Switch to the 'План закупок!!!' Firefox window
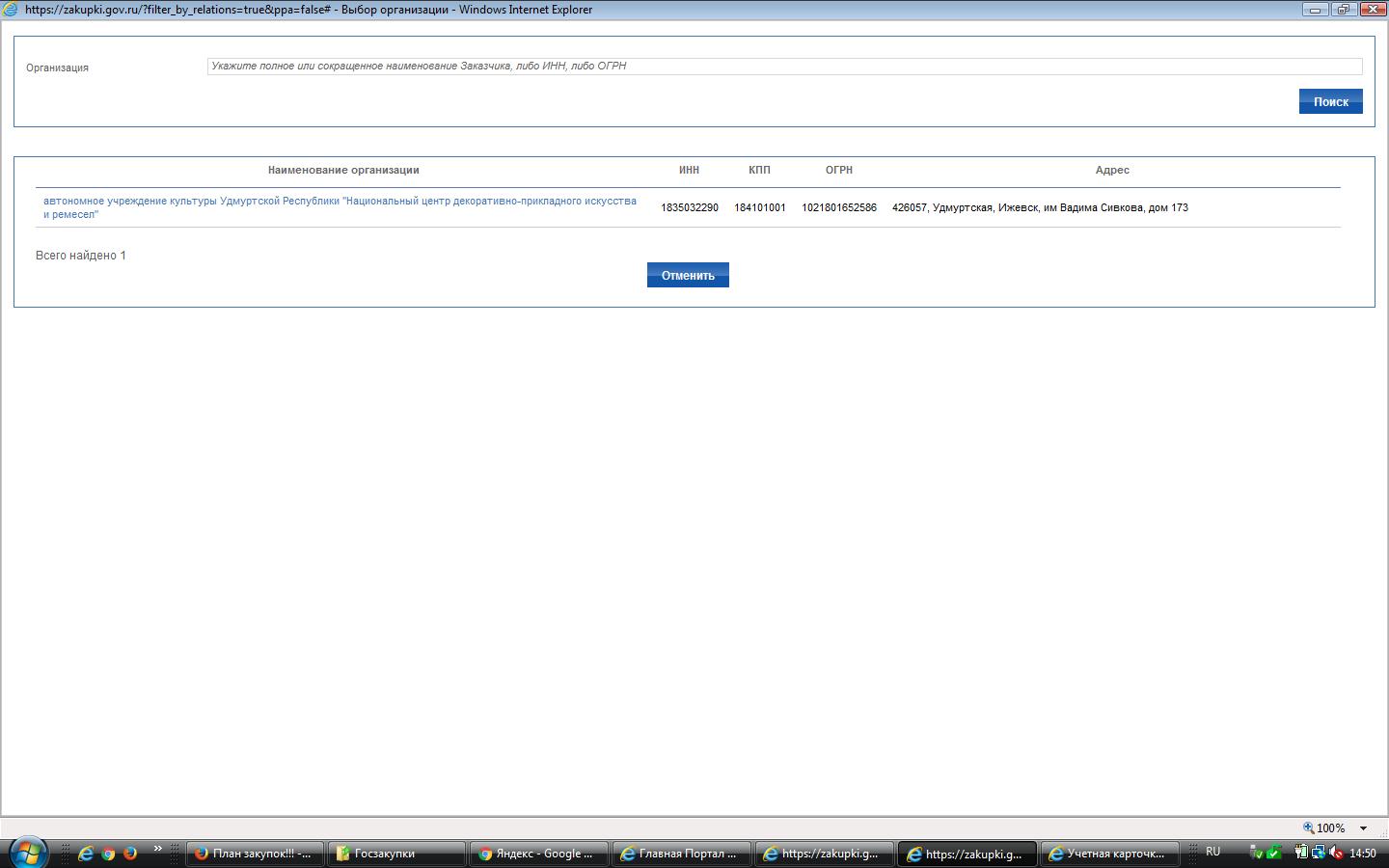Viewport: 1389px width, 868px height. 255,854
